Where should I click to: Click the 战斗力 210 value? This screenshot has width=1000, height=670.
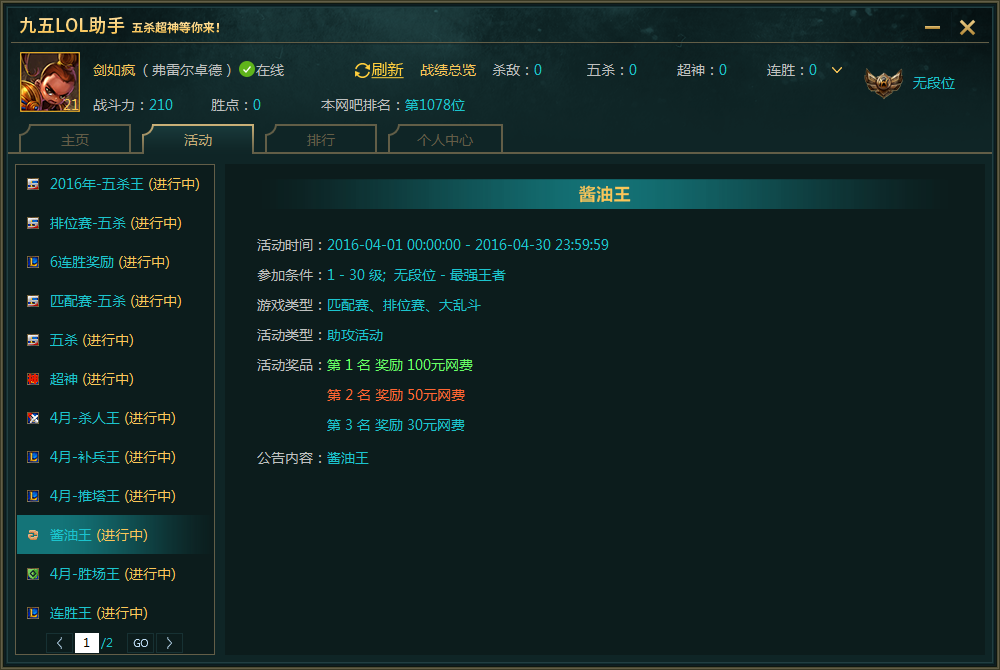pyautogui.click(x=161, y=105)
